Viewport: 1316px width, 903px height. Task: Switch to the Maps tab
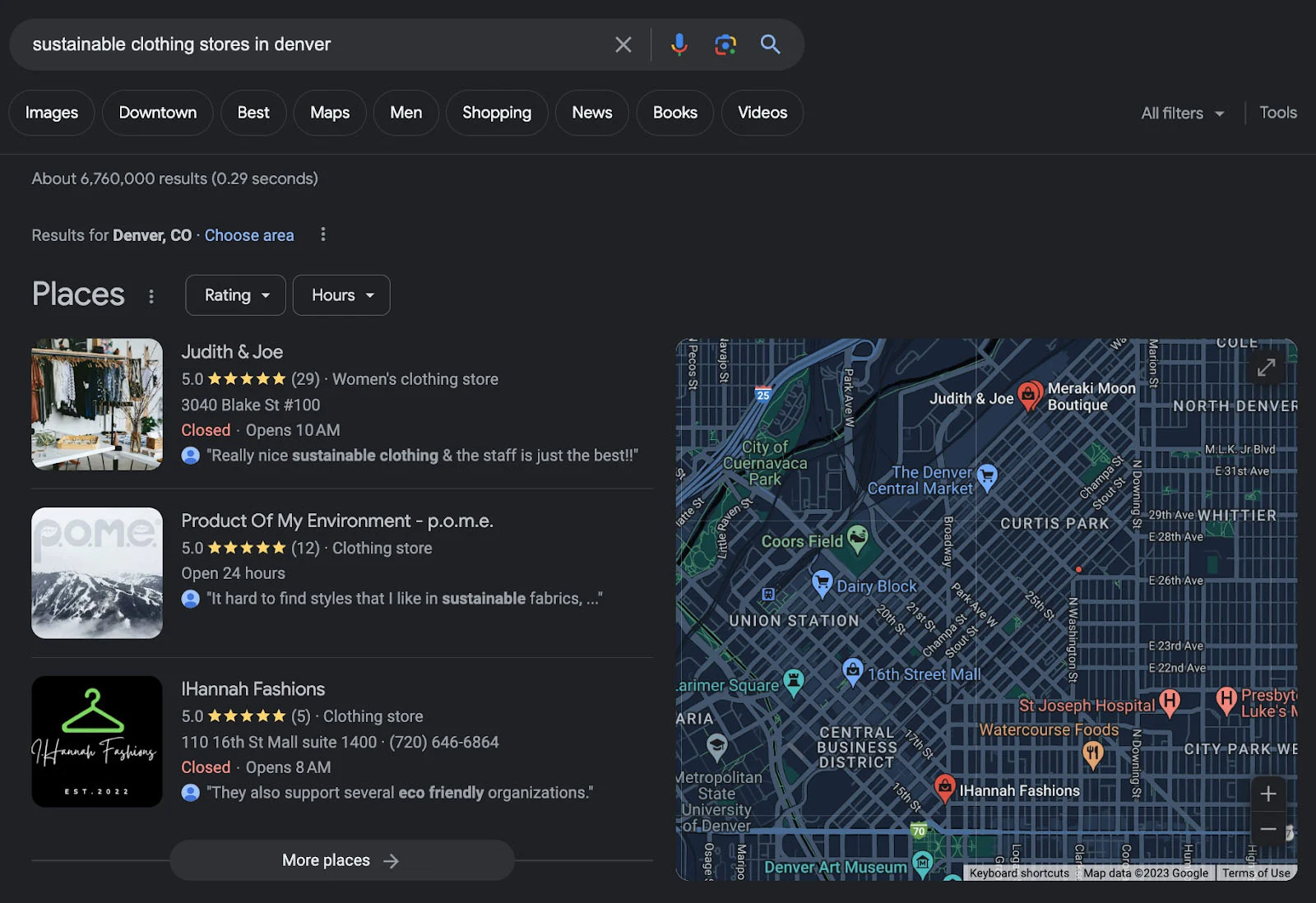pos(330,113)
